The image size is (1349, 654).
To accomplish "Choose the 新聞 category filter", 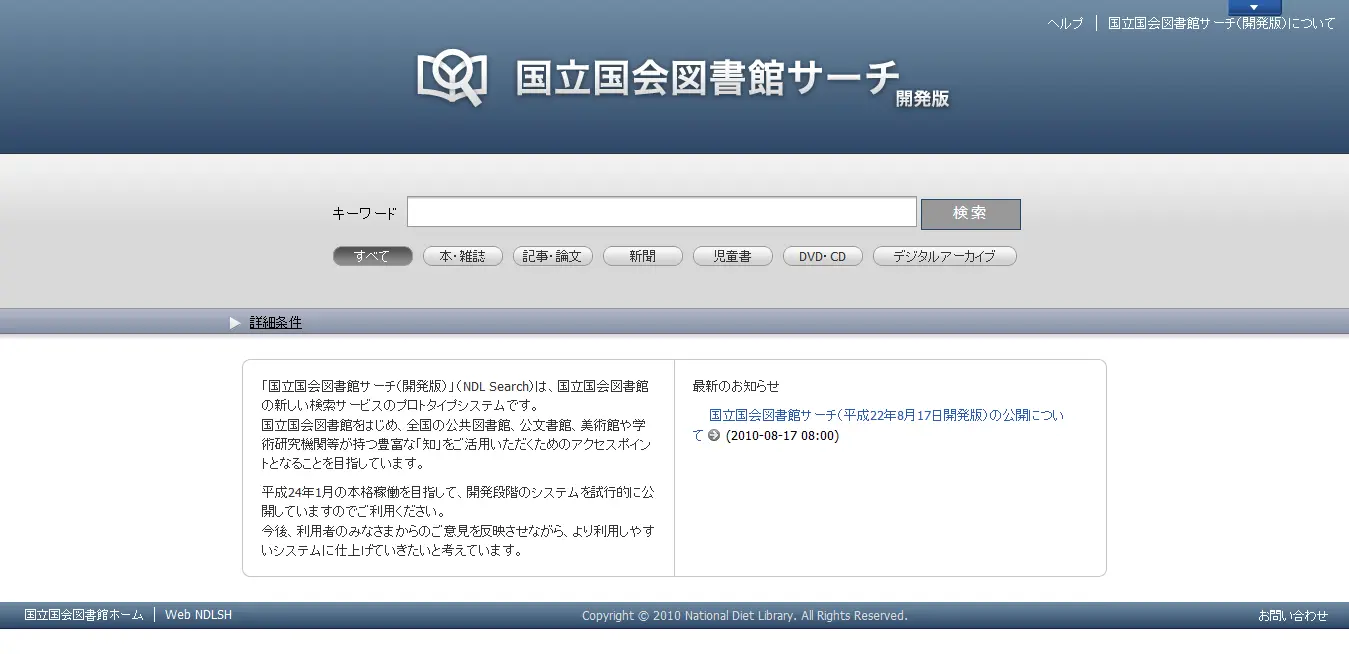I will [x=642, y=257].
